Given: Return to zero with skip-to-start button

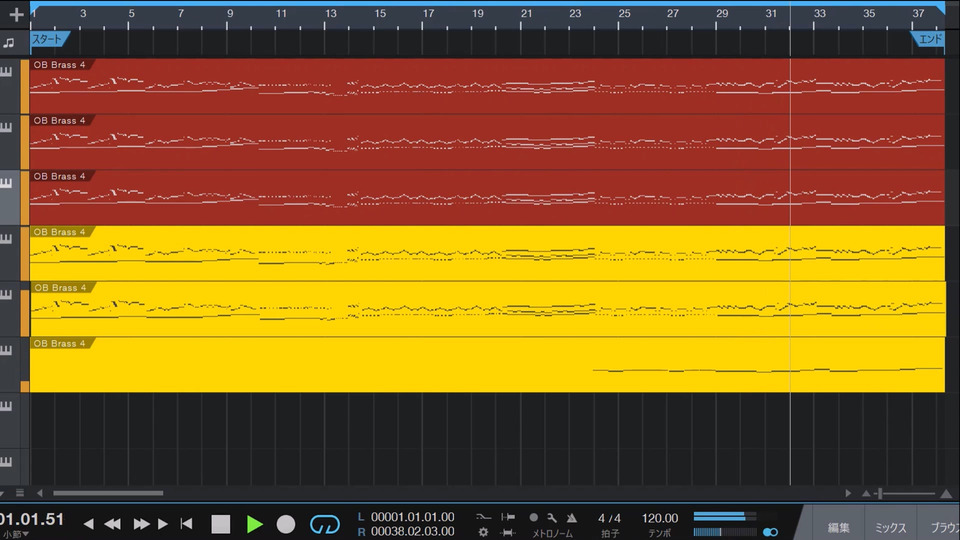Looking at the screenshot, I should (187, 523).
